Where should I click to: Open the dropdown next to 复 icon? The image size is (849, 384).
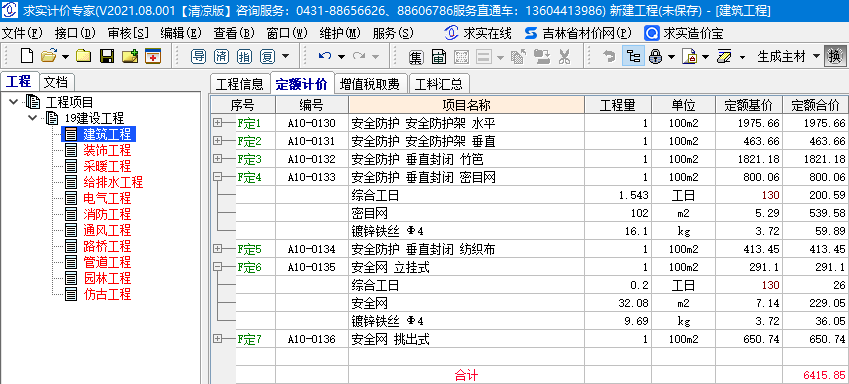285,56
